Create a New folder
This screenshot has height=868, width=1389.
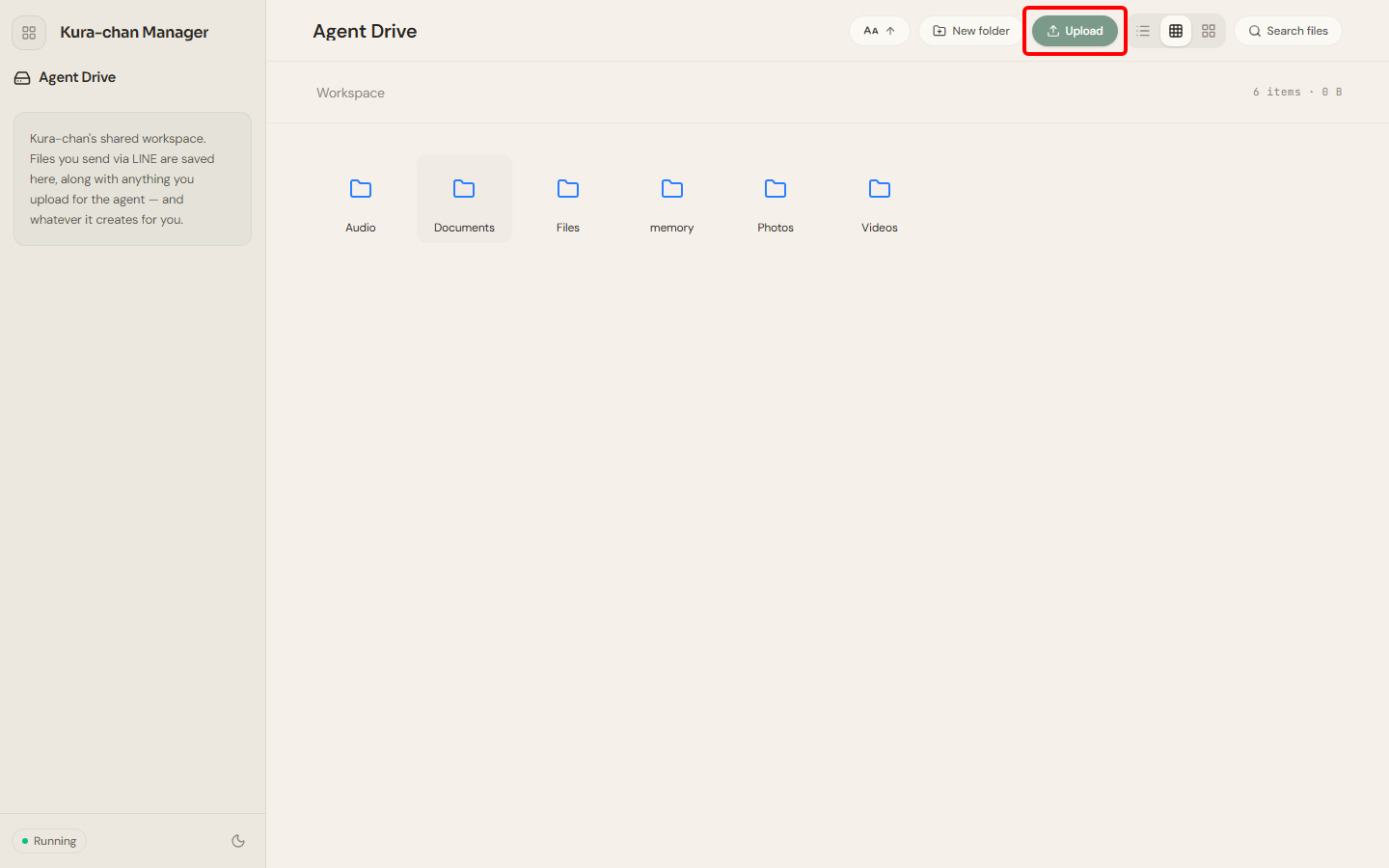(971, 31)
